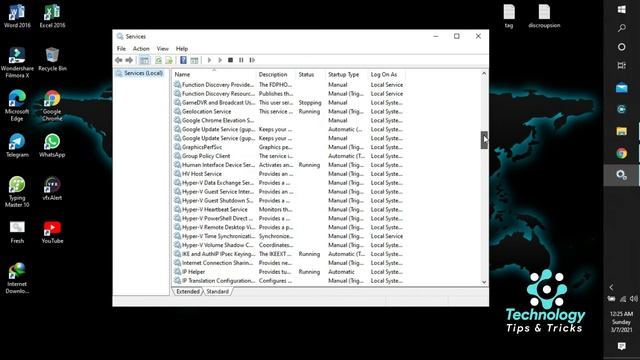Click the Refresh toolbar icon

158,60
